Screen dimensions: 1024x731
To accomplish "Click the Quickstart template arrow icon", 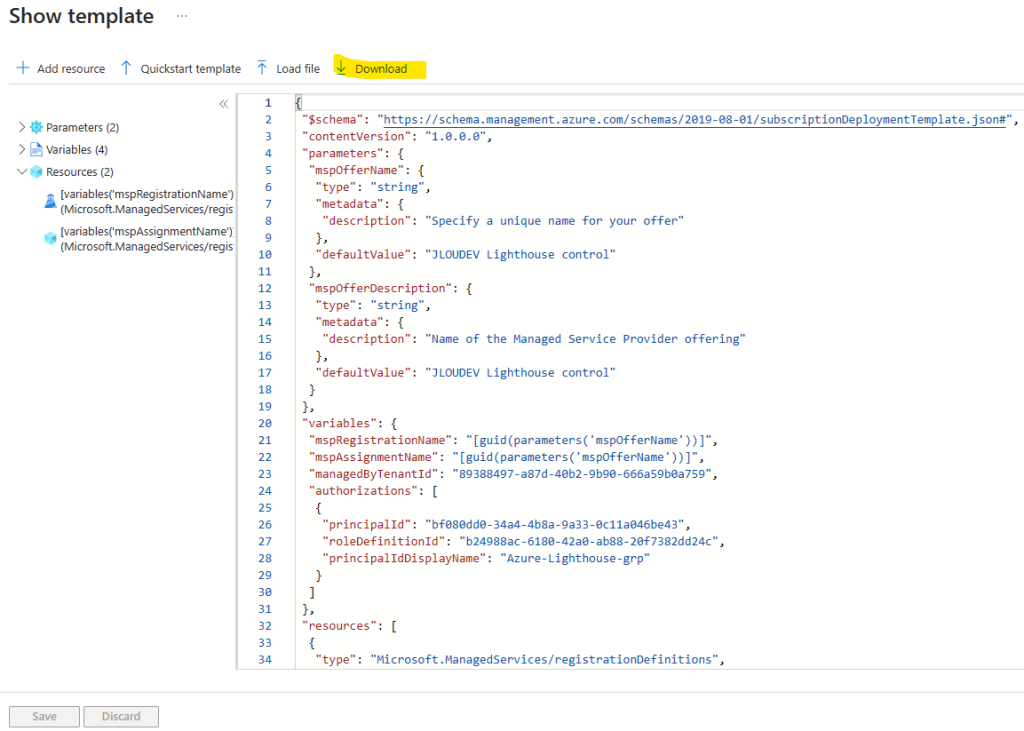I will pyautogui.click(x=126, y=68).
